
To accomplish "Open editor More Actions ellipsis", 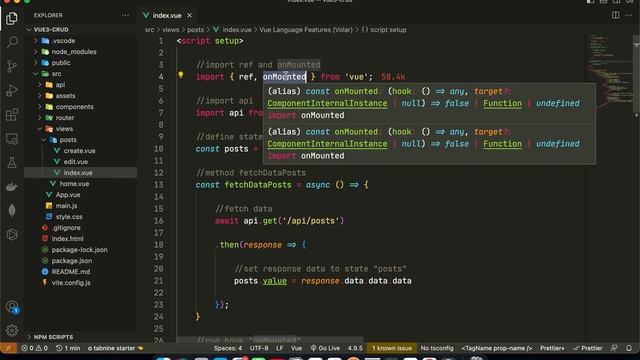I will 629,15.
